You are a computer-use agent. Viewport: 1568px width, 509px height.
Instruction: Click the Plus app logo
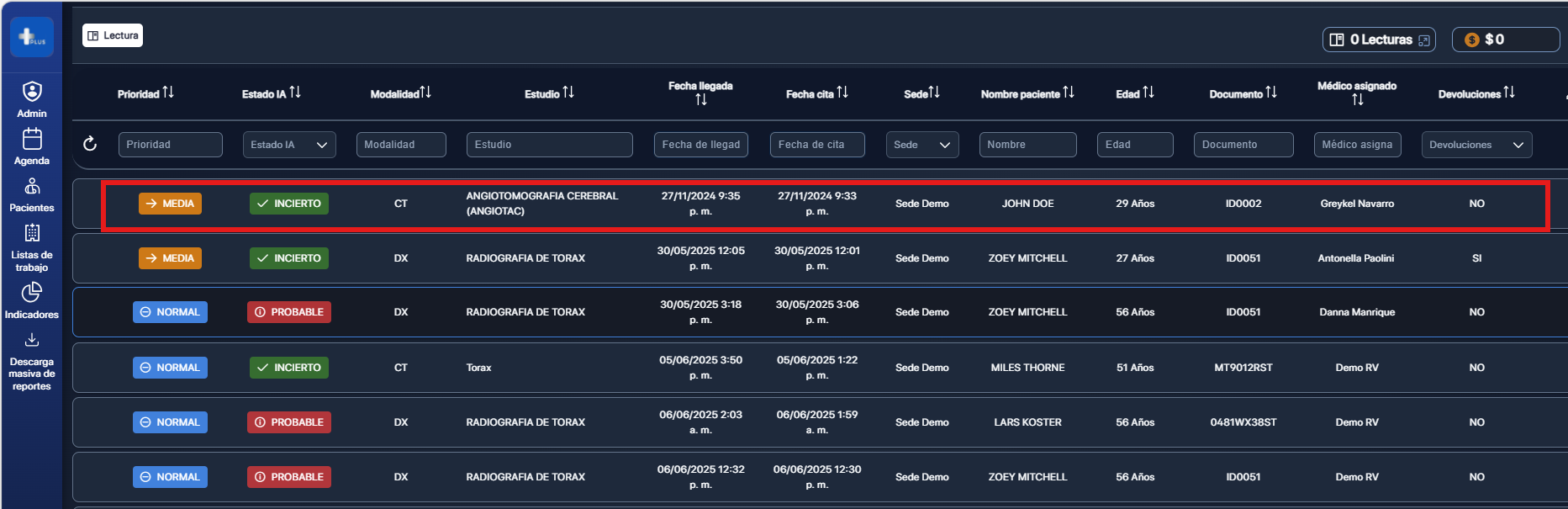(32, 37)
